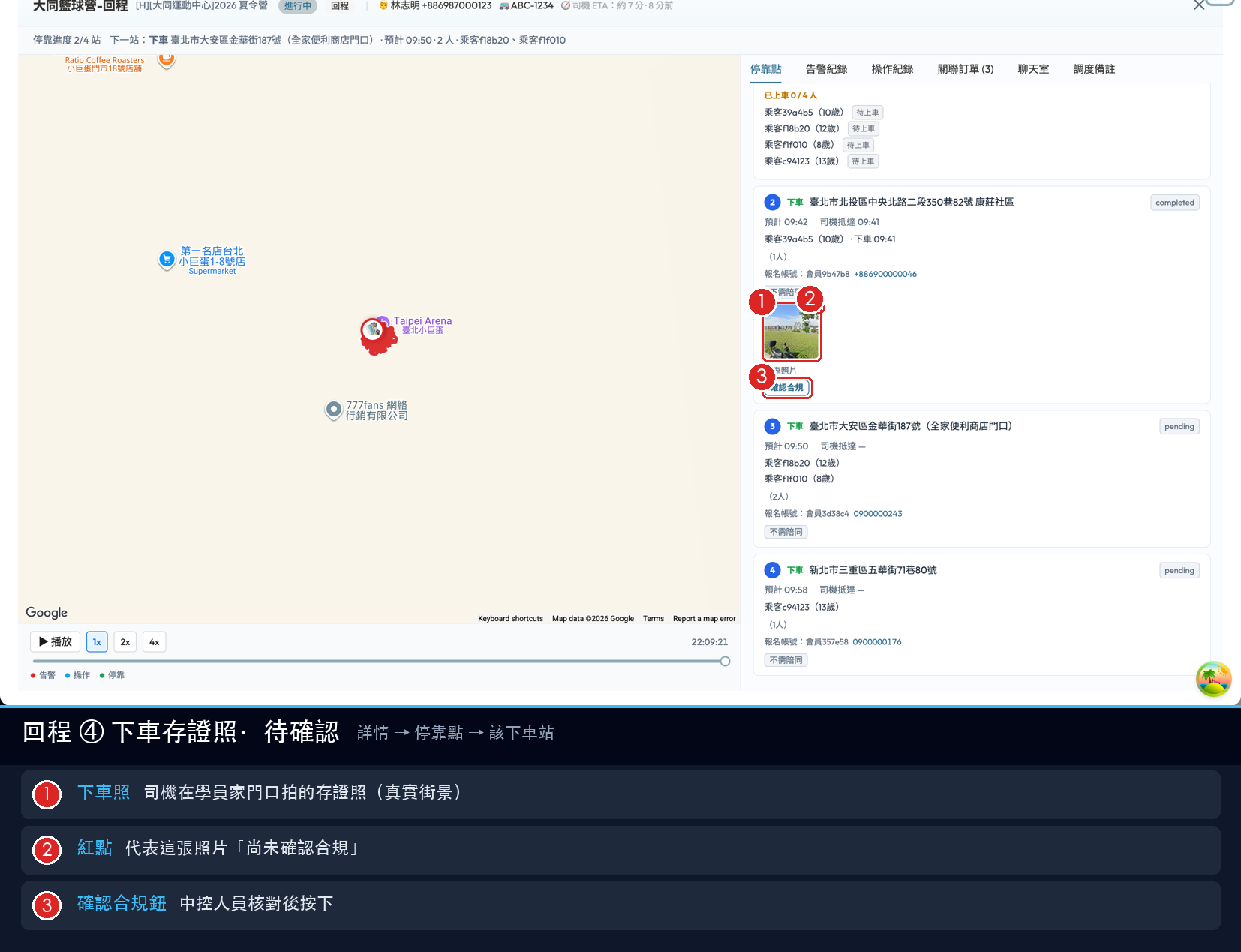This screenshot has height=952, width=1241.
Task: Click the driver name 林志明 +886987000123
Action: (441, 5)
